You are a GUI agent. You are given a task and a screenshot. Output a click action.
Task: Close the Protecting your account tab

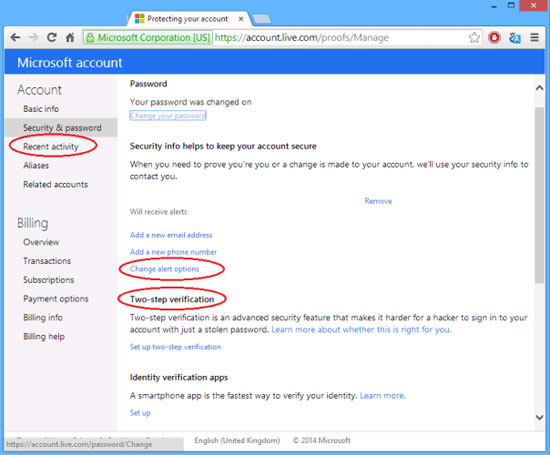[x=241, y=19]
